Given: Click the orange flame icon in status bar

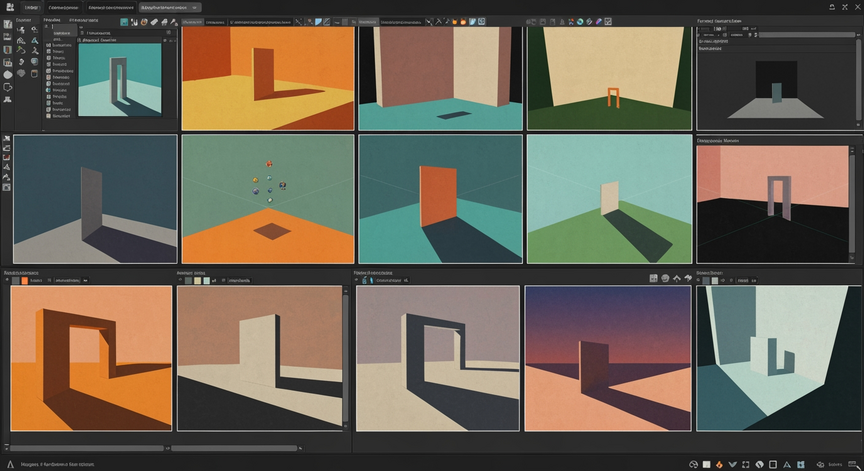Looking at the screenshot, I should [719, 464].
